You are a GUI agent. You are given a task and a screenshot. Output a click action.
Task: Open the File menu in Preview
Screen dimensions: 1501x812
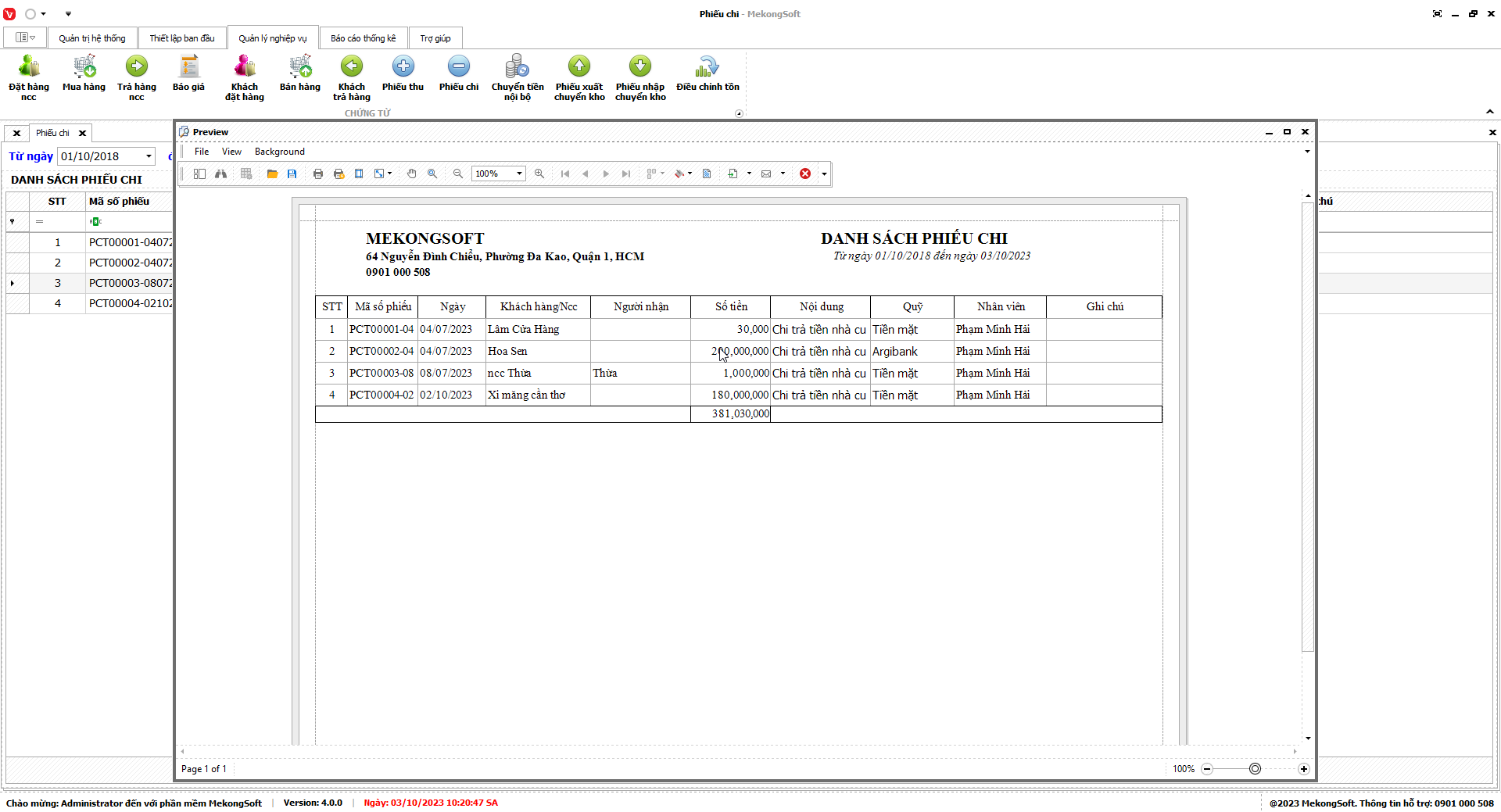tap(202, 152)
